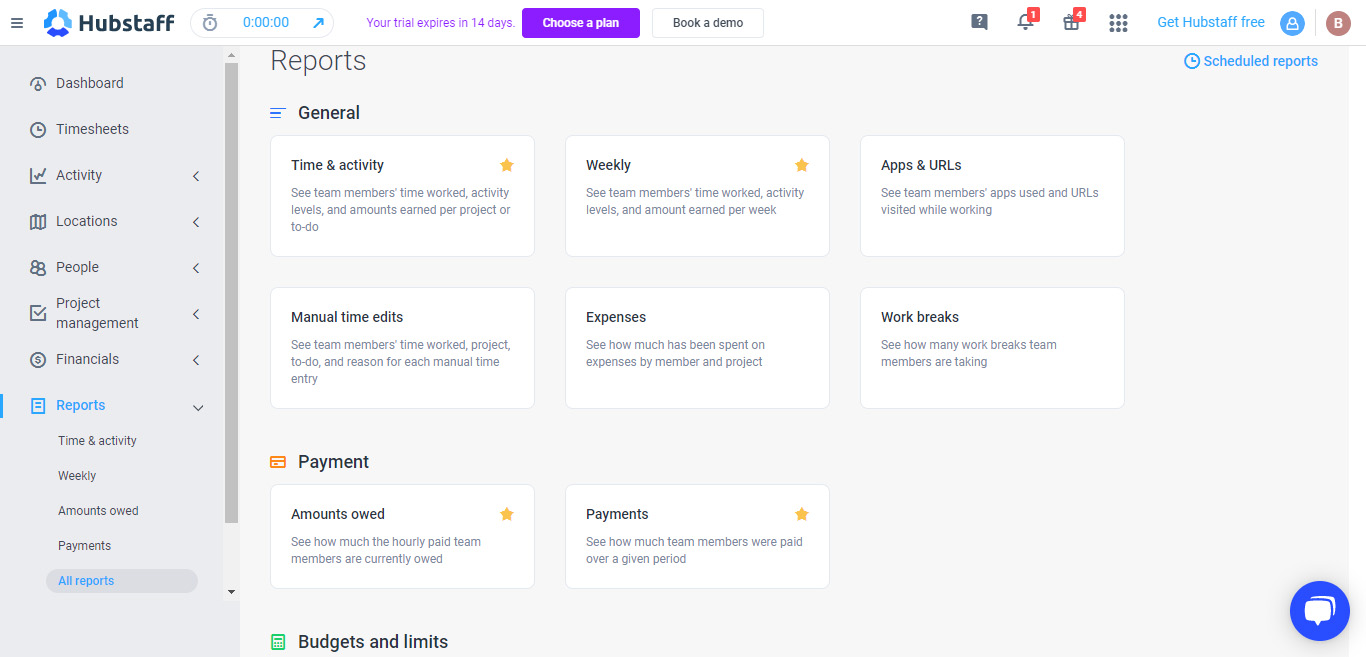Select All reports in the sidebar

[x=86, y=580]
